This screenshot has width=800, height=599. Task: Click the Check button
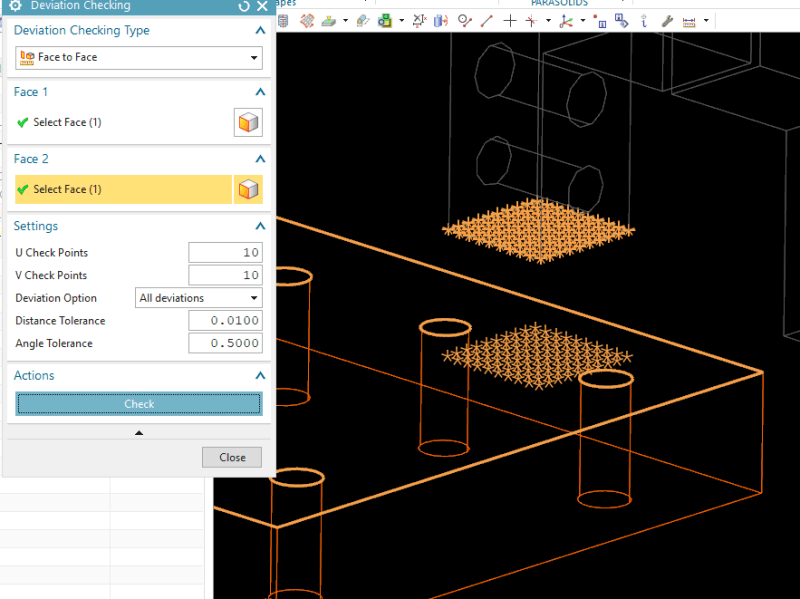click(x=139, y=404)
